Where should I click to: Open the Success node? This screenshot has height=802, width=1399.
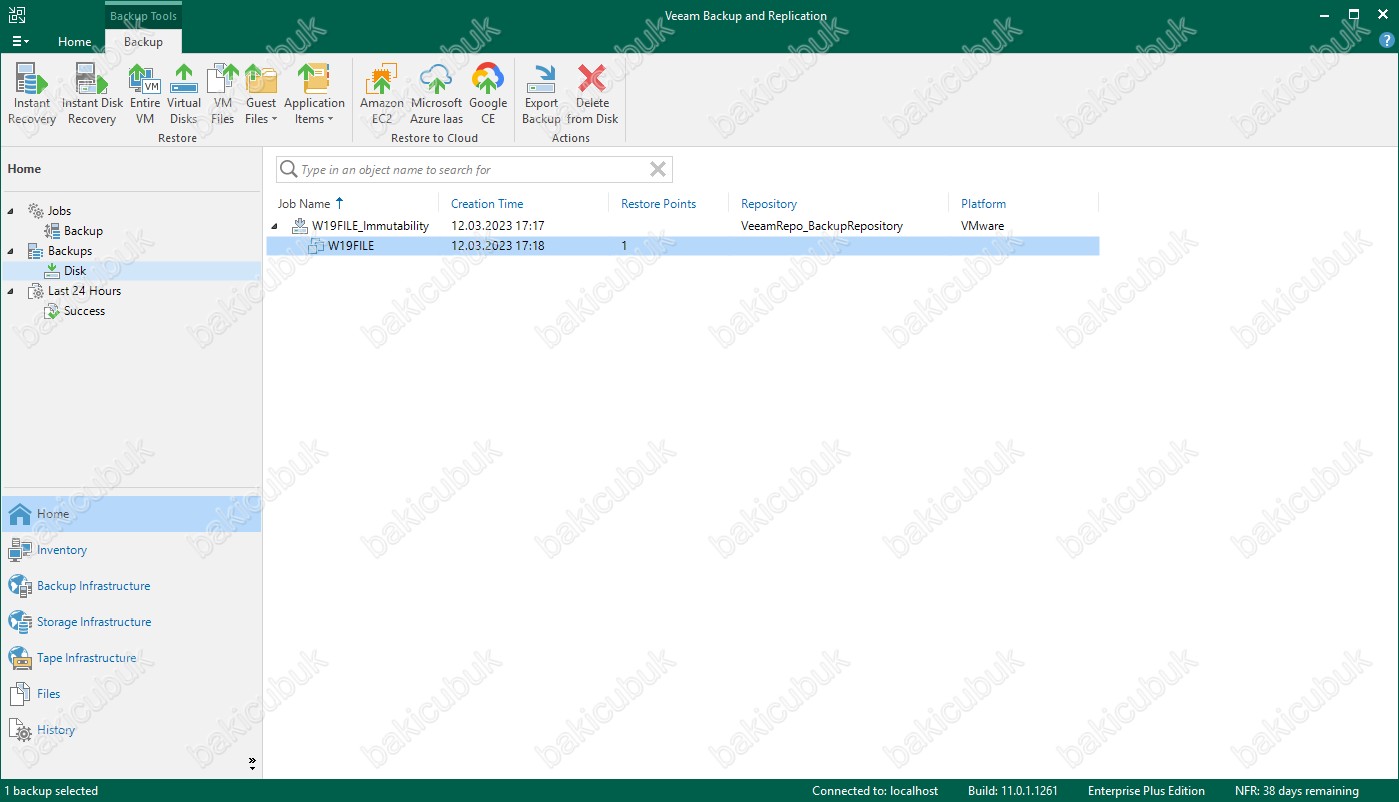[x=84, y=311]
